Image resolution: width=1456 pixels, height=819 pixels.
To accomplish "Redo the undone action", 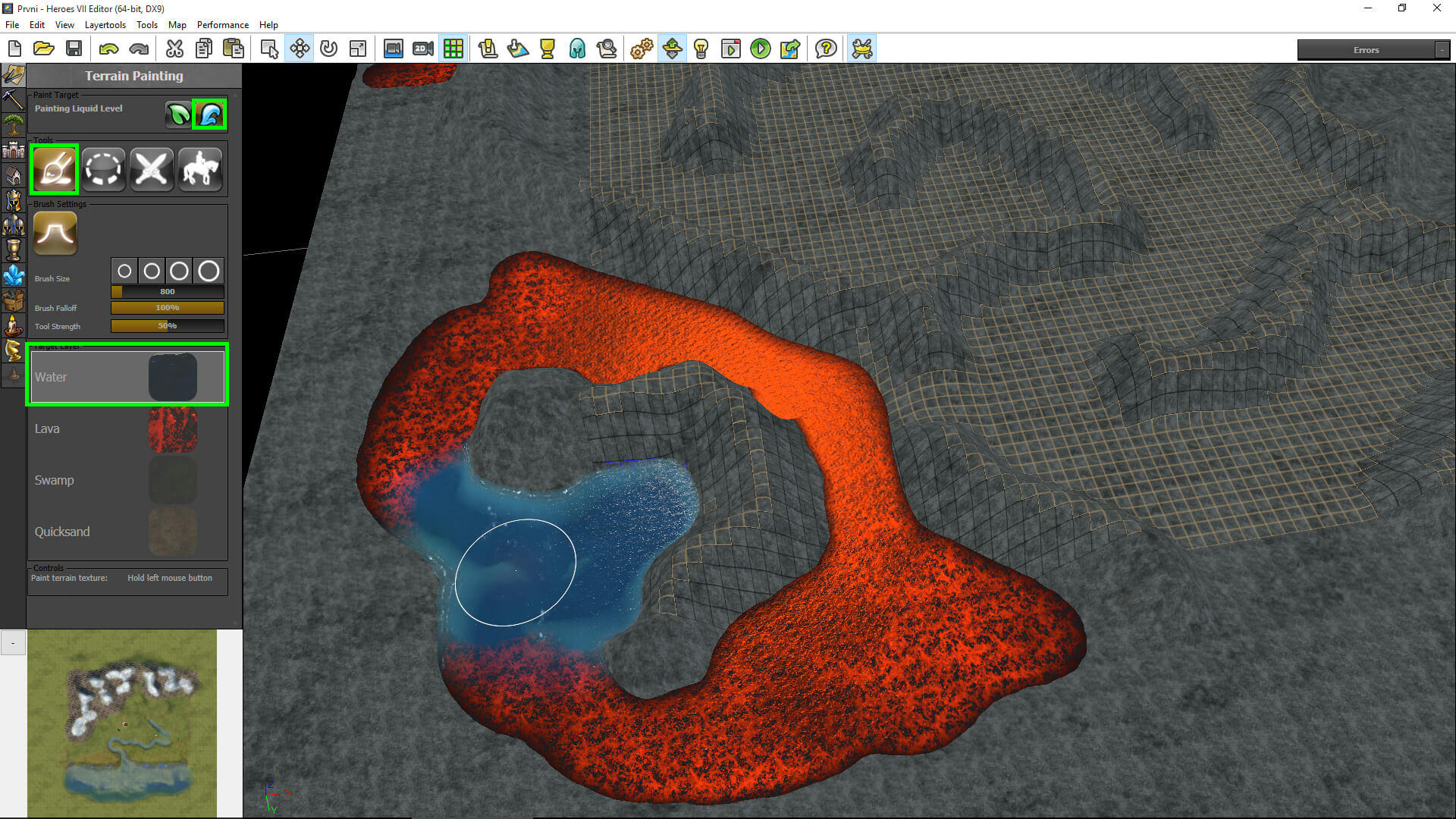I will click(x=139, y=49).
